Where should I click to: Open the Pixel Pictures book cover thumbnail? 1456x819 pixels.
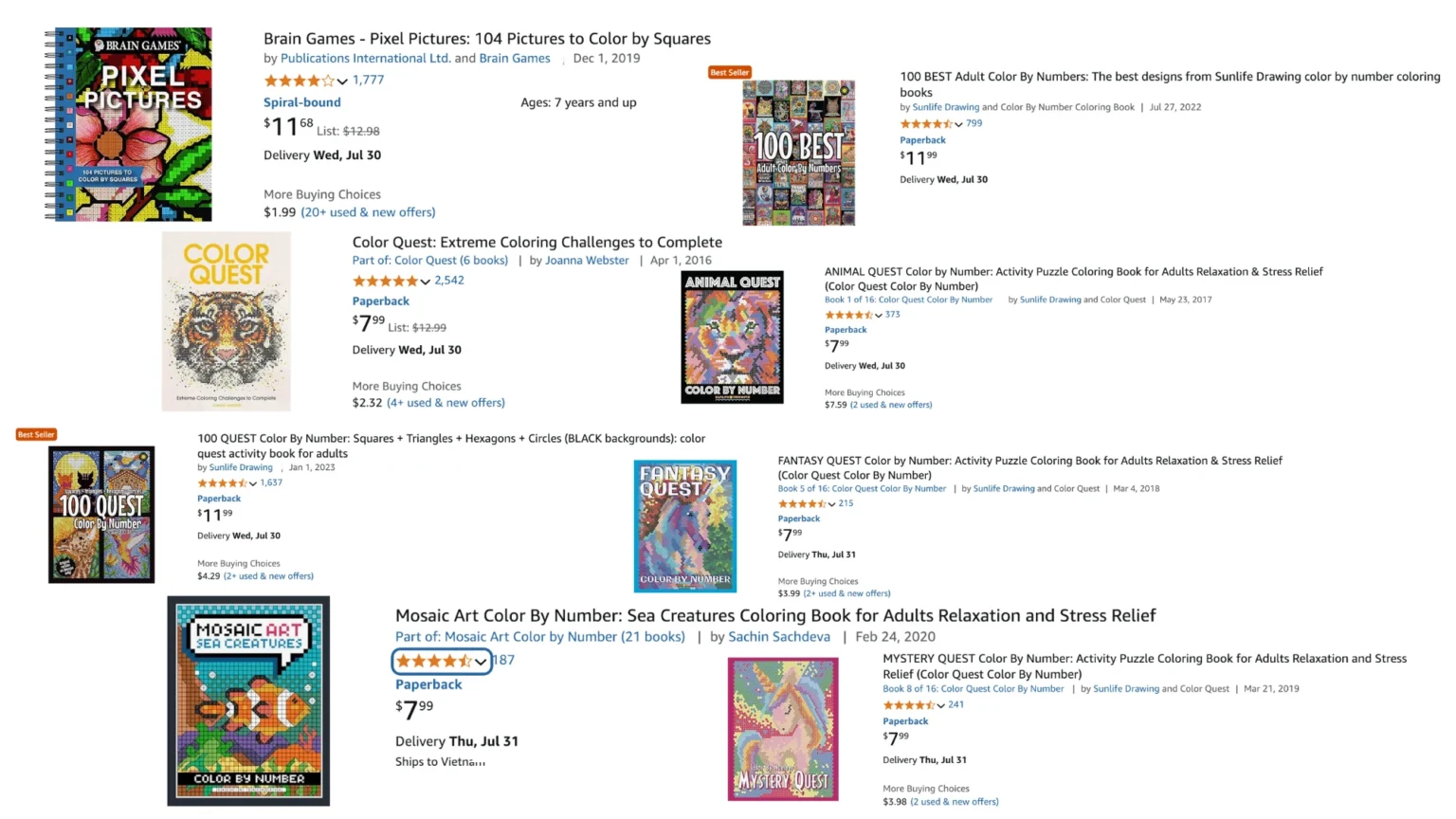pos(128,124)
